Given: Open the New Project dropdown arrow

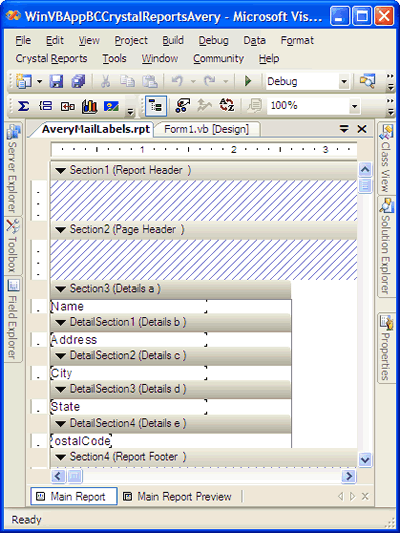Looking at the screenshot, I should point(39,82).
